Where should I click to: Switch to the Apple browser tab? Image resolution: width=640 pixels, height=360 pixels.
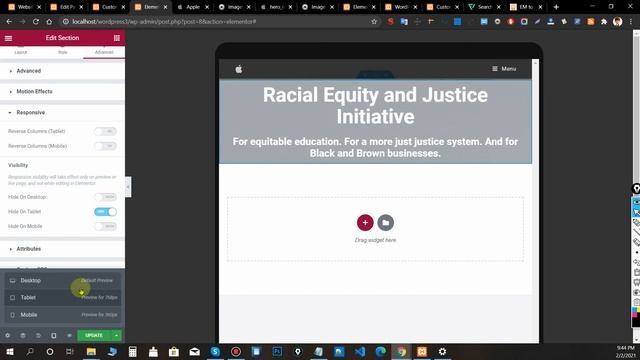193,7
